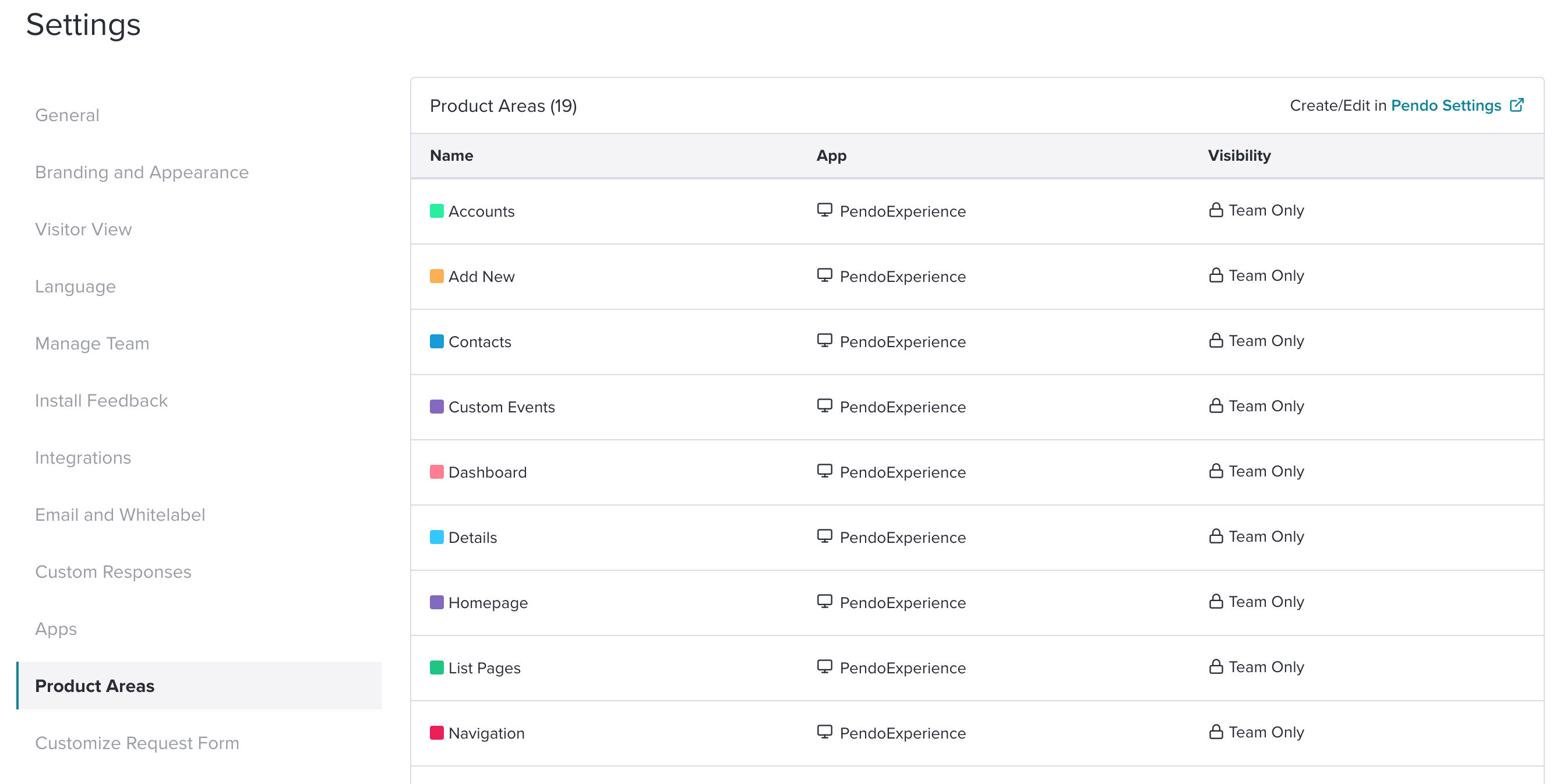Select the Homepage product area name
Image resolution: width=1567 pixels, height=784 pixels.
488,602
